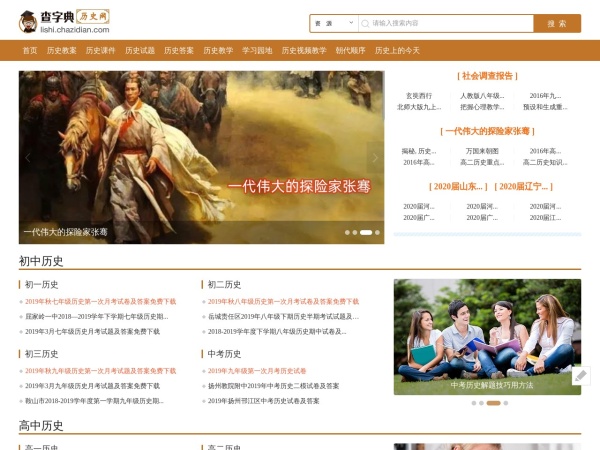Open 历史教案 navigation item

click(x=61, y=50)
